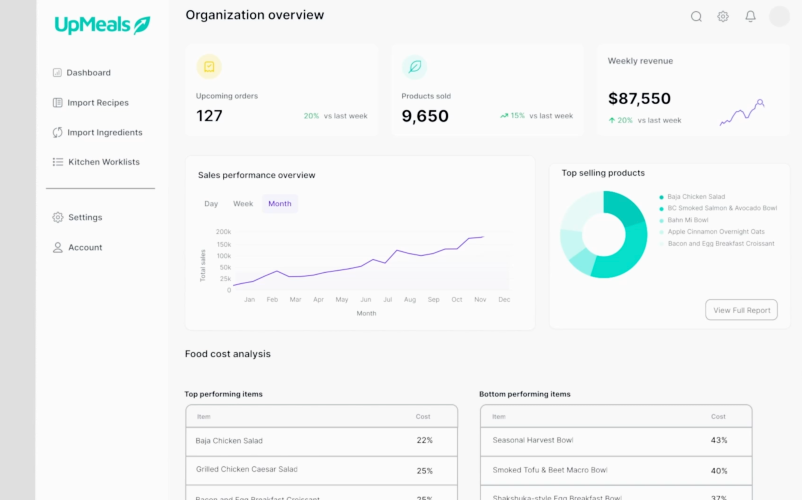Click the View Full Report button

741,310
